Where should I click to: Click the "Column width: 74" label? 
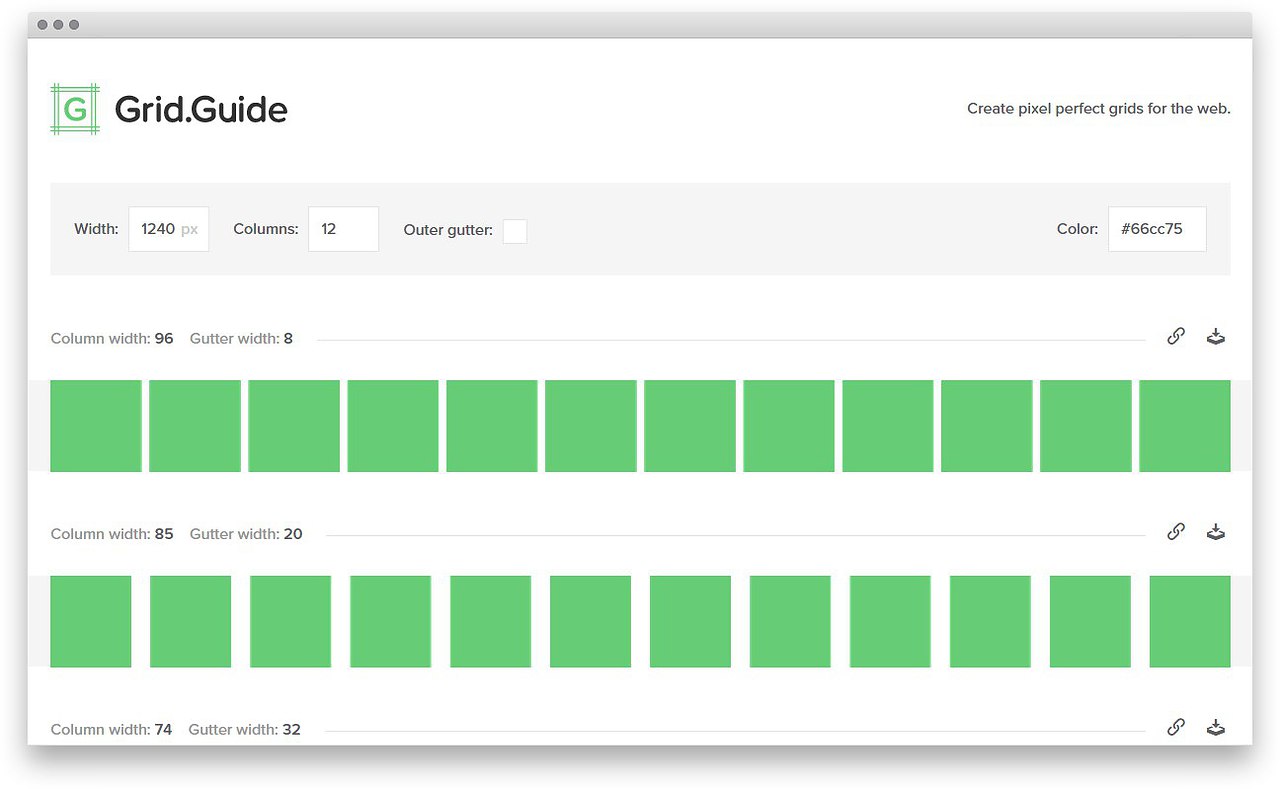click(111, 730)
